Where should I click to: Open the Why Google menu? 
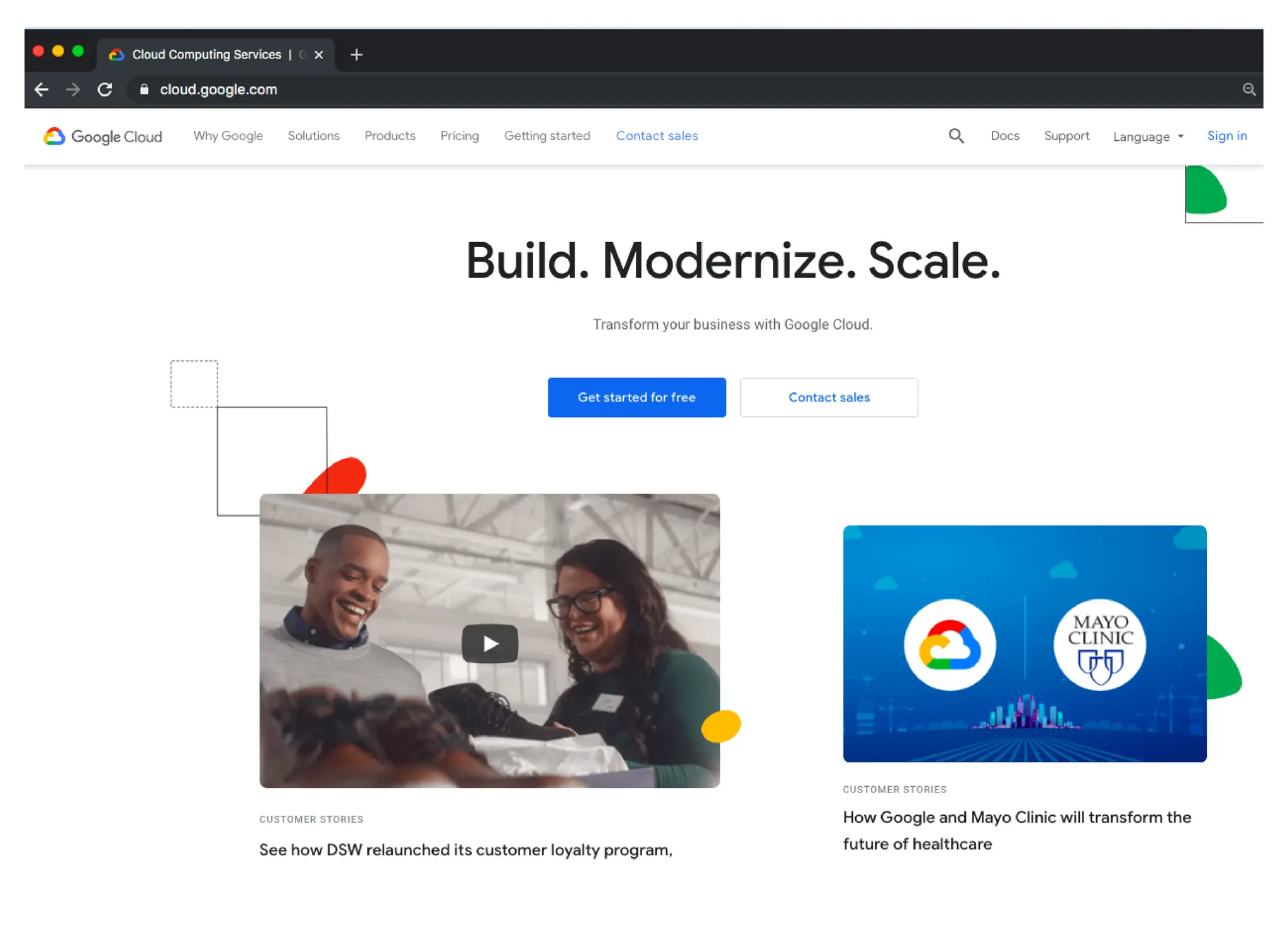228,136
